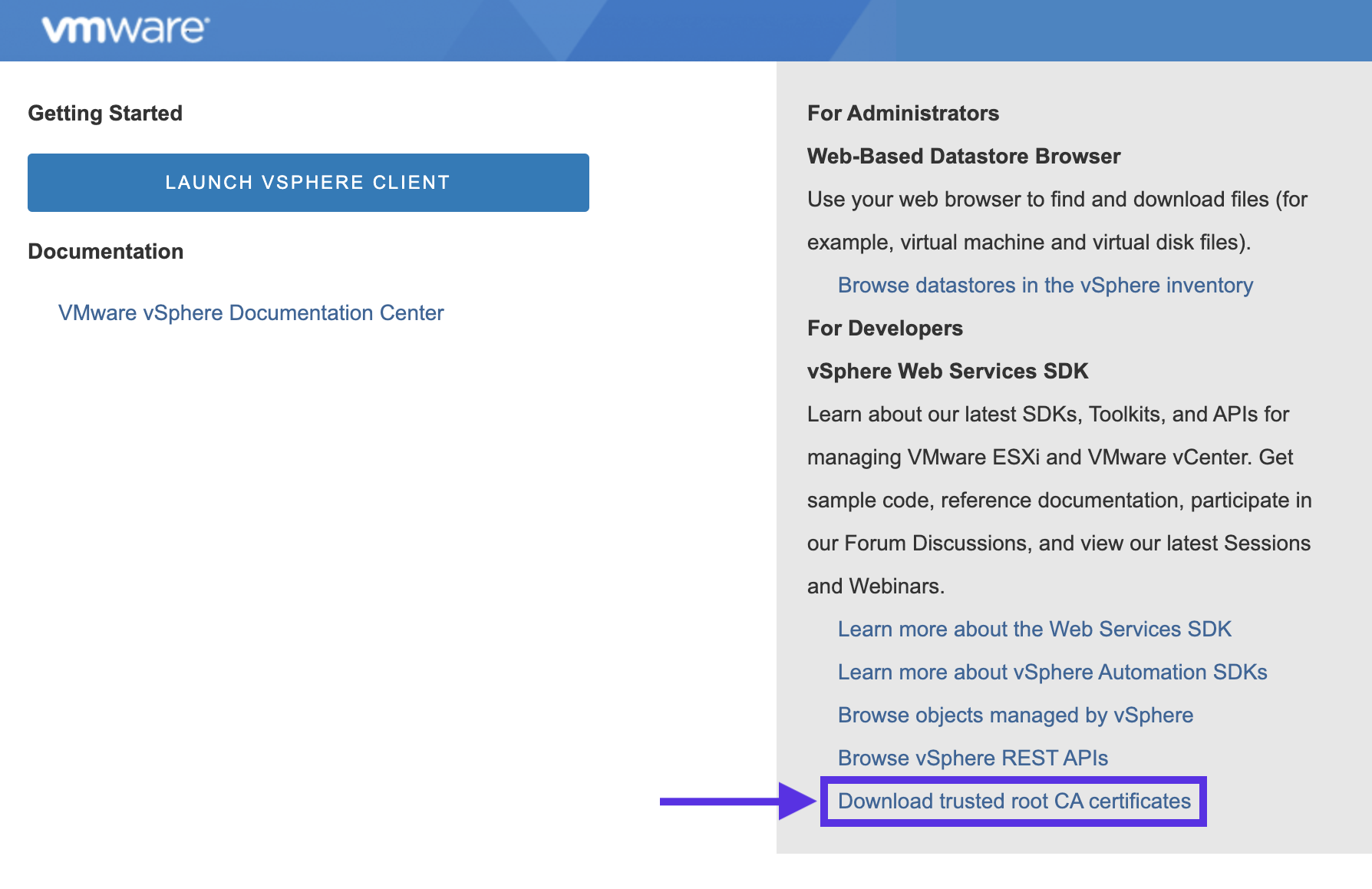Open Browse vSphere REST APIs link

(x=973, y=758)
